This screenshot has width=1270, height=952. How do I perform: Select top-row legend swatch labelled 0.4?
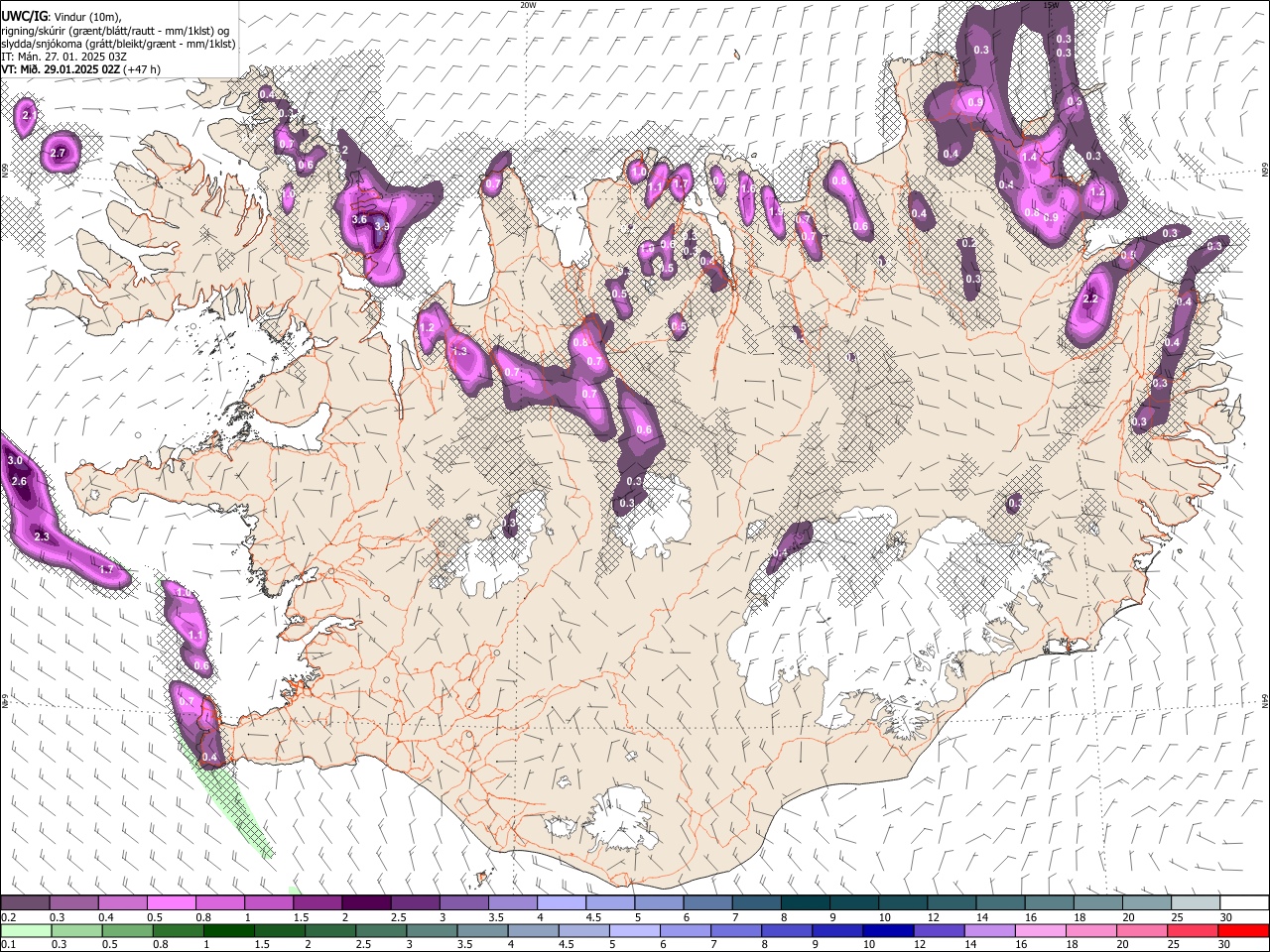pos(123,903)
